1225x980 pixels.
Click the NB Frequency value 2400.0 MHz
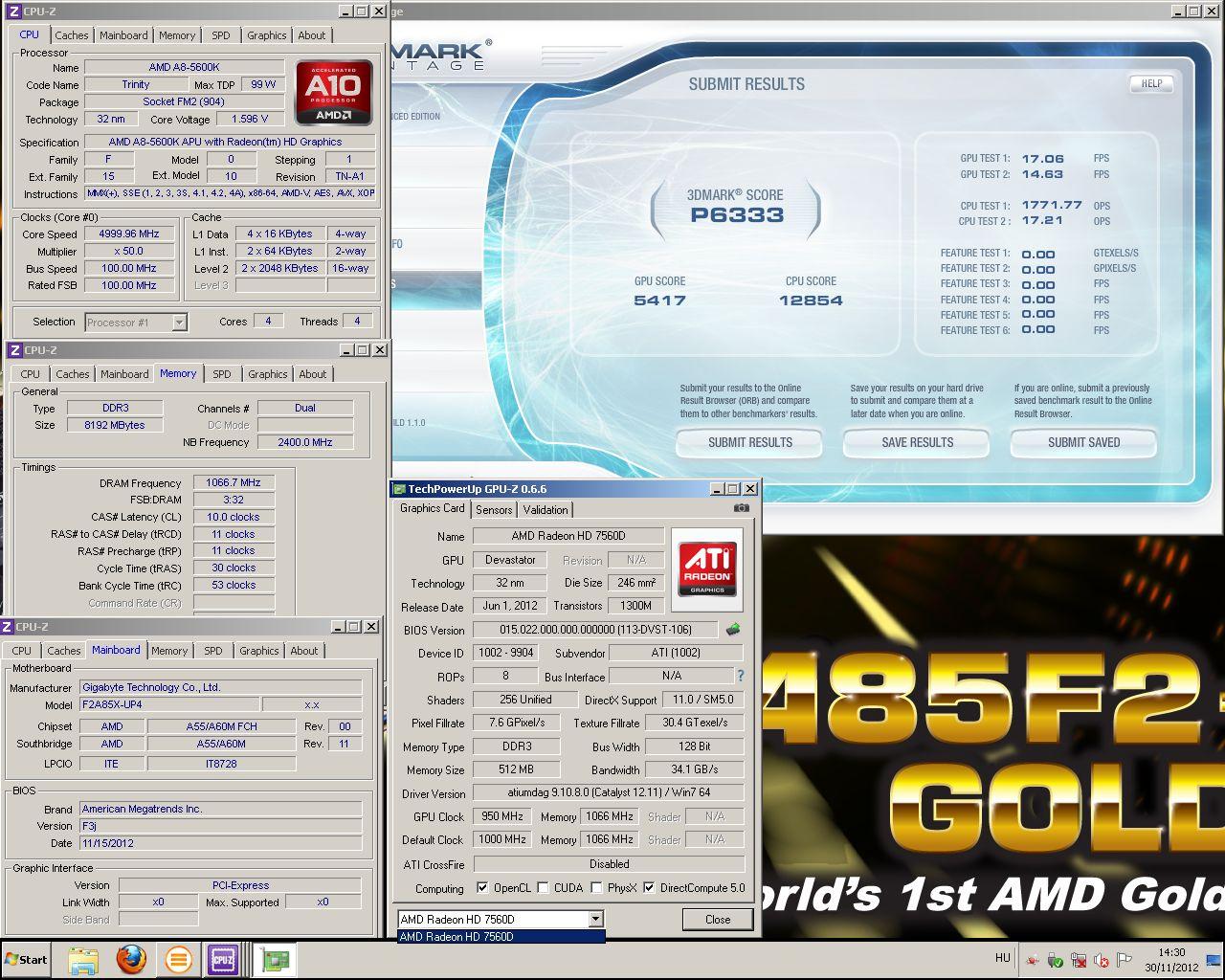click(305, 442)
